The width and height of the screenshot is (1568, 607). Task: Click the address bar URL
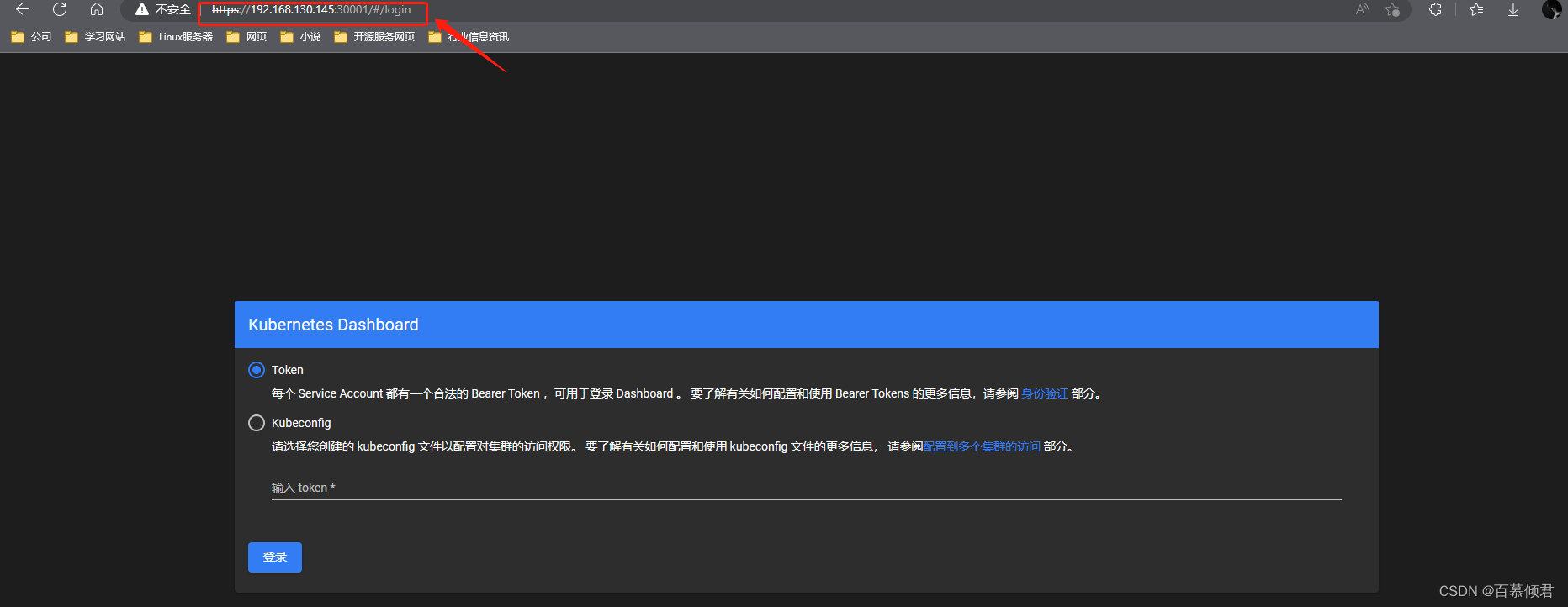coord(311,10)
